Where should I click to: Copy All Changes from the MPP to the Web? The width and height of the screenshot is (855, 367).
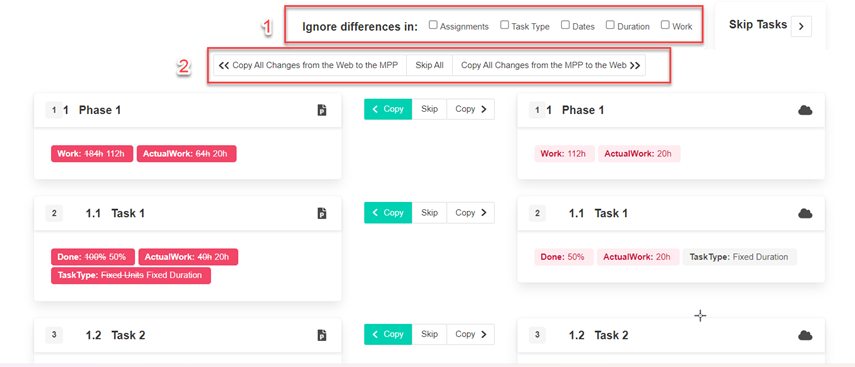tap(549, 65)
